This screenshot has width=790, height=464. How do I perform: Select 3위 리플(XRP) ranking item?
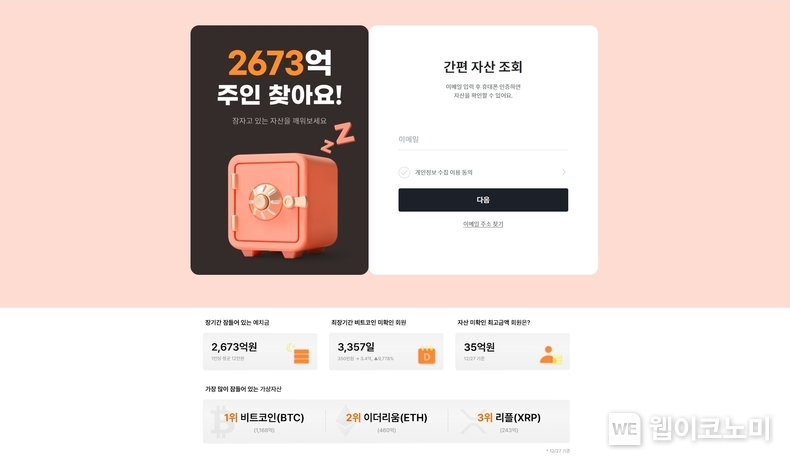pyautogui.click(x=509, y=422)
